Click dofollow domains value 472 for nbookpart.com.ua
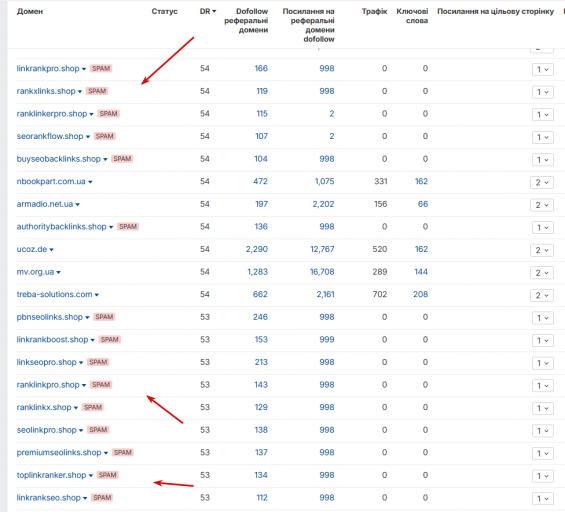The image size is (565, 512). tap(260, 181)
